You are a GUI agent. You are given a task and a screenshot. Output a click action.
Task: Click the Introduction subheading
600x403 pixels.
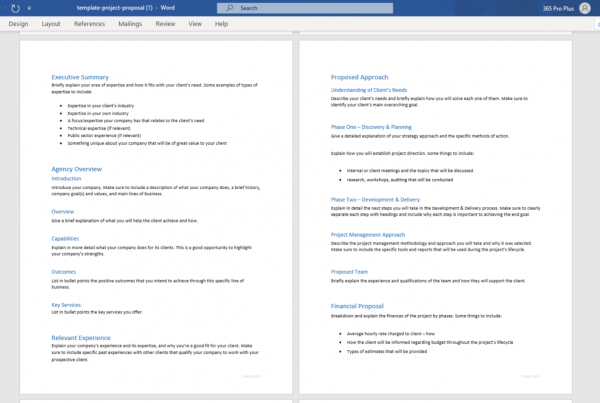tap(66, 178)
